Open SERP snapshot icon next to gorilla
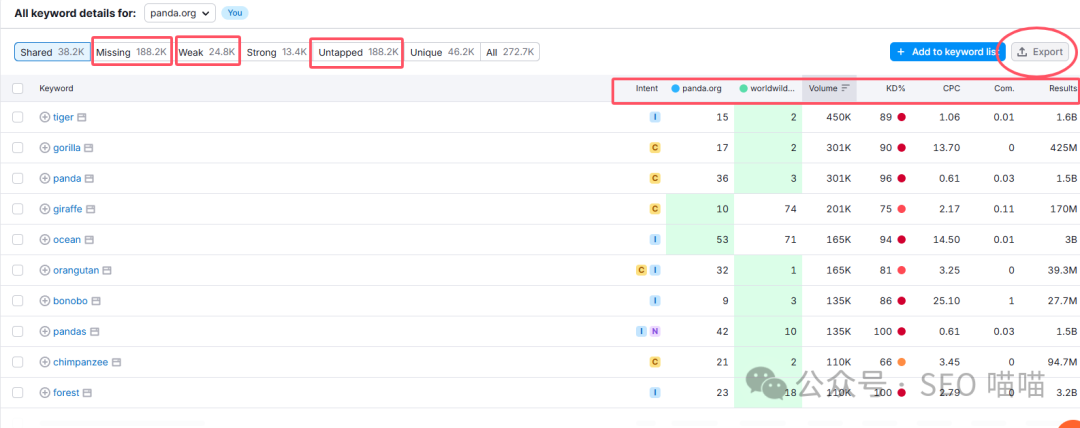 click(x=89, y=148)
